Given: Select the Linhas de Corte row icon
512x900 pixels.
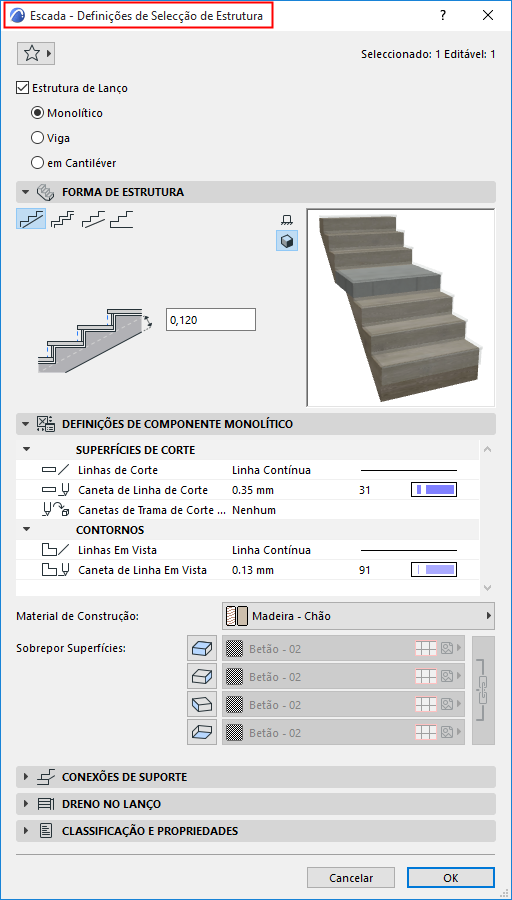Looking at the screenshot, I should tap(56, 470).
